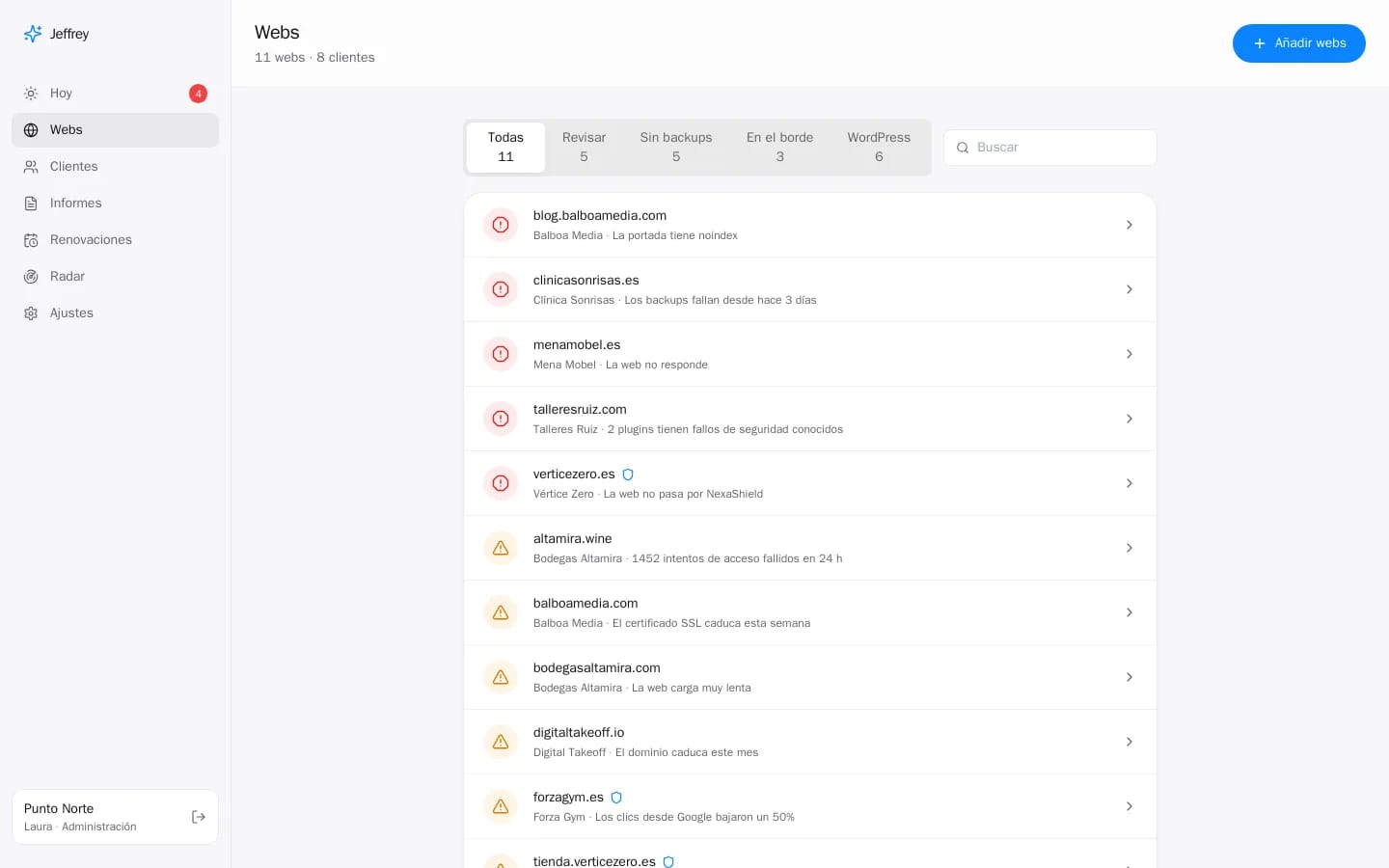Click the gear icon for Ajustes

pos(31,313)
